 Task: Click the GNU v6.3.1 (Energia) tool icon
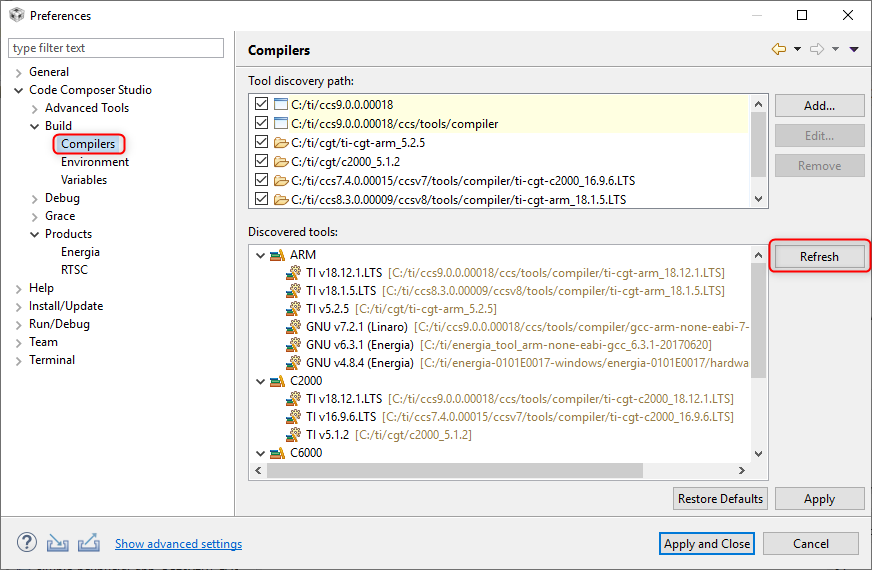coord(294,344)
